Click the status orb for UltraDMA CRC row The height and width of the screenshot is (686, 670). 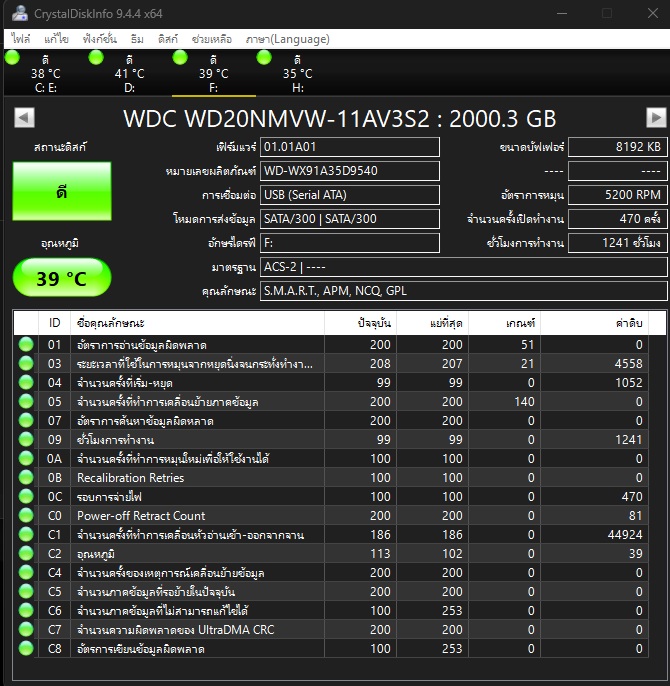(x=26, y=630)
